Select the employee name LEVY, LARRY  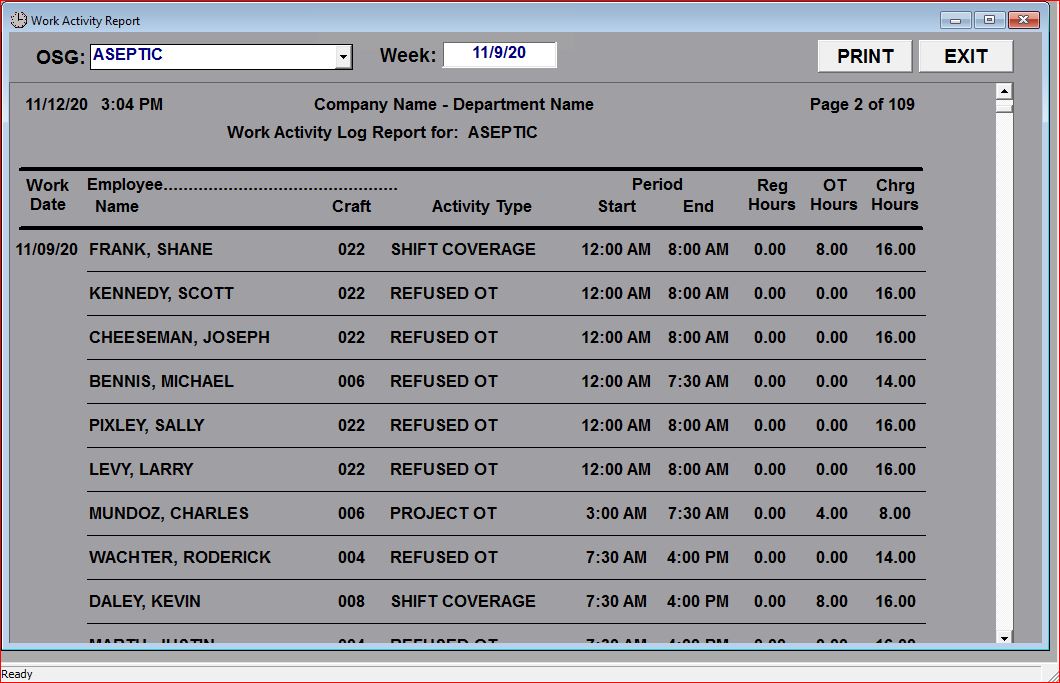coord(141,469)
